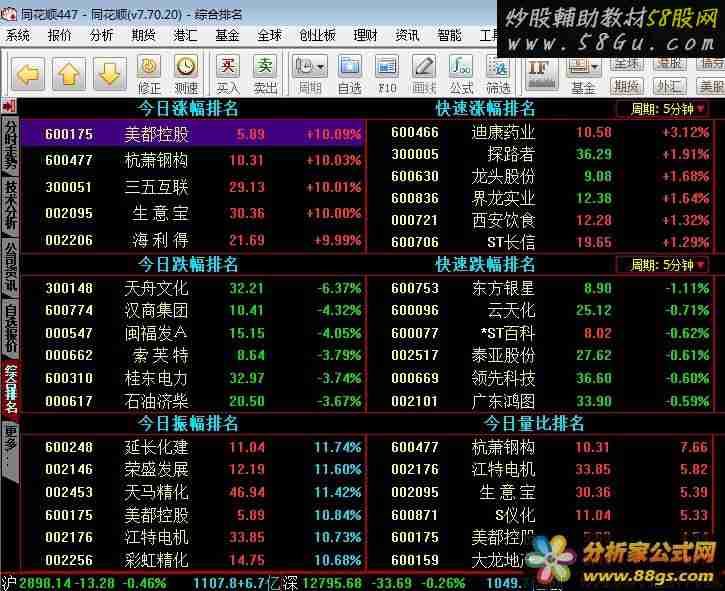Viewport: 725px width, 591px height.
Task: Click the 美股 toolbar button
Action: (711, 86)
